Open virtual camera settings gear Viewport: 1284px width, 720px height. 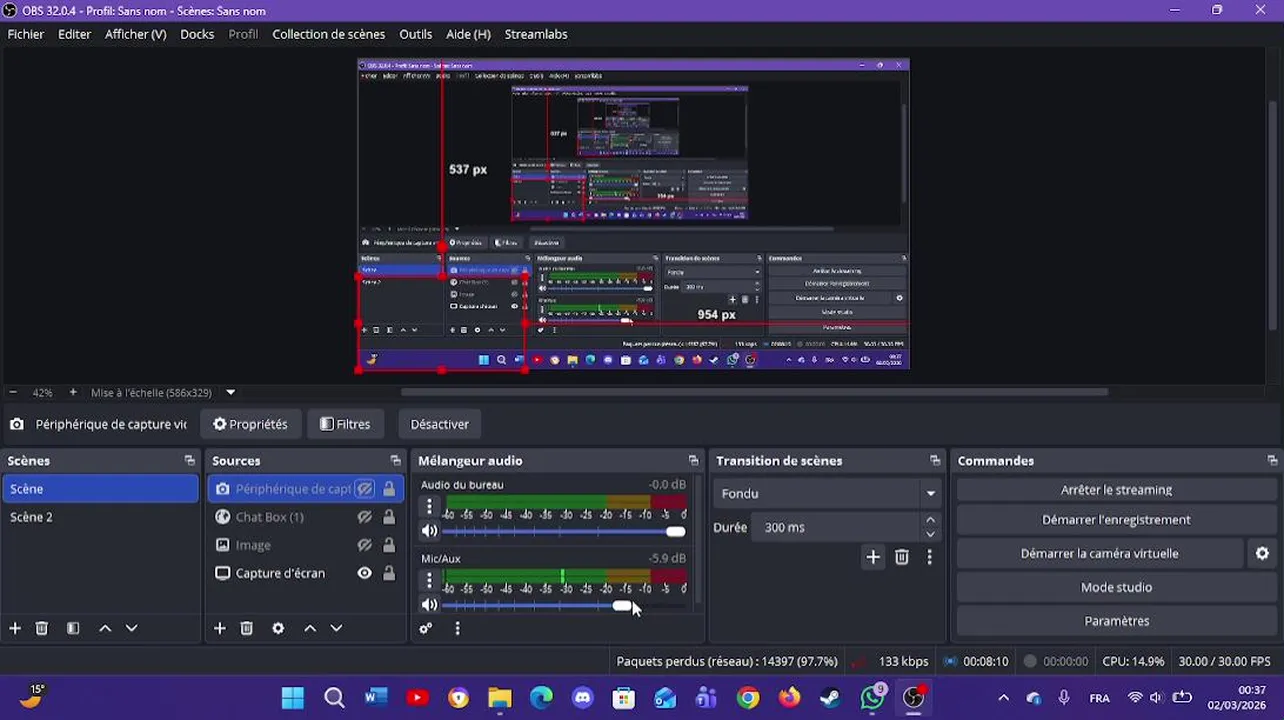pos(1262,553)
